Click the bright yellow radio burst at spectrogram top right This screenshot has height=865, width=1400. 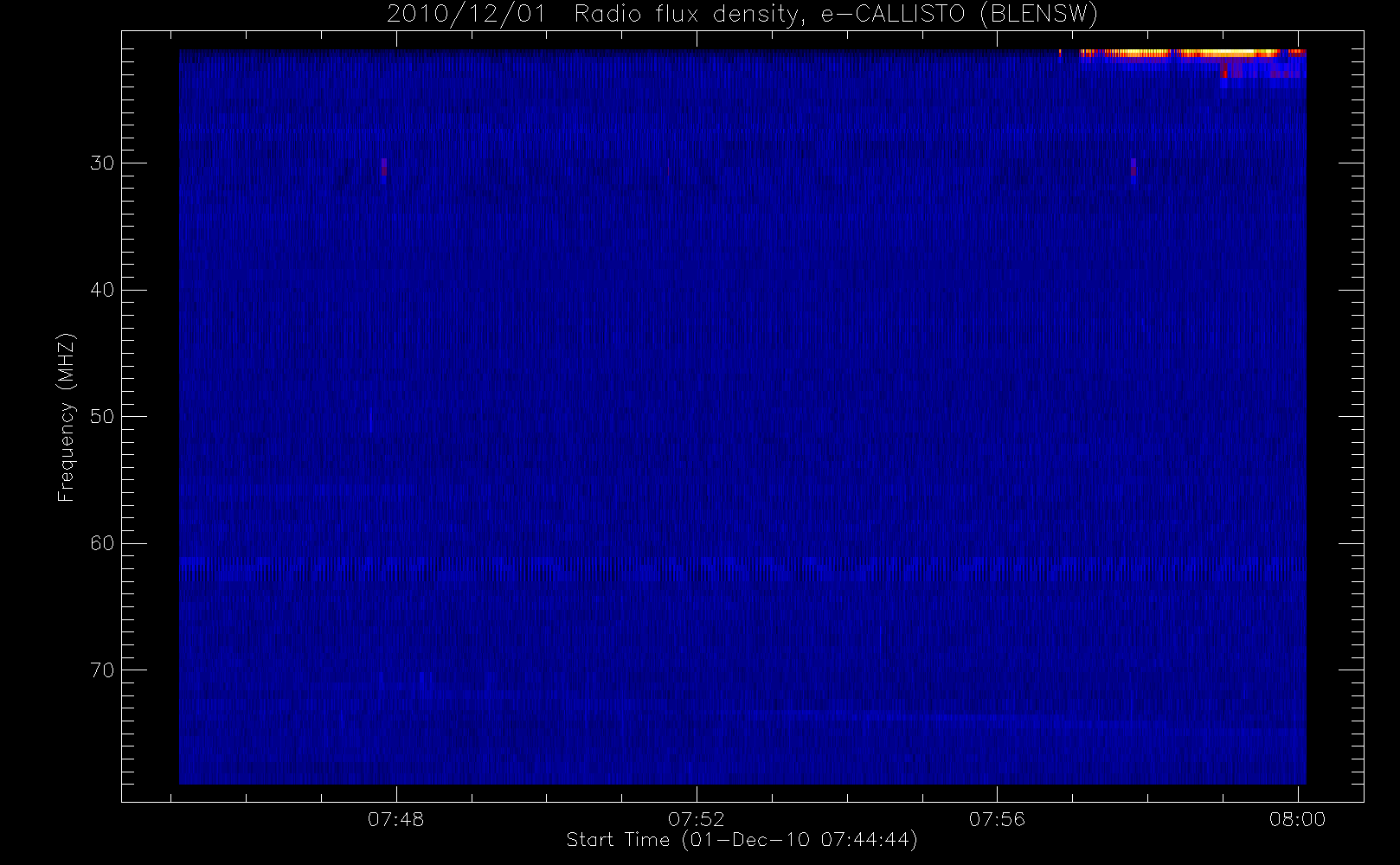[1192, 53]
